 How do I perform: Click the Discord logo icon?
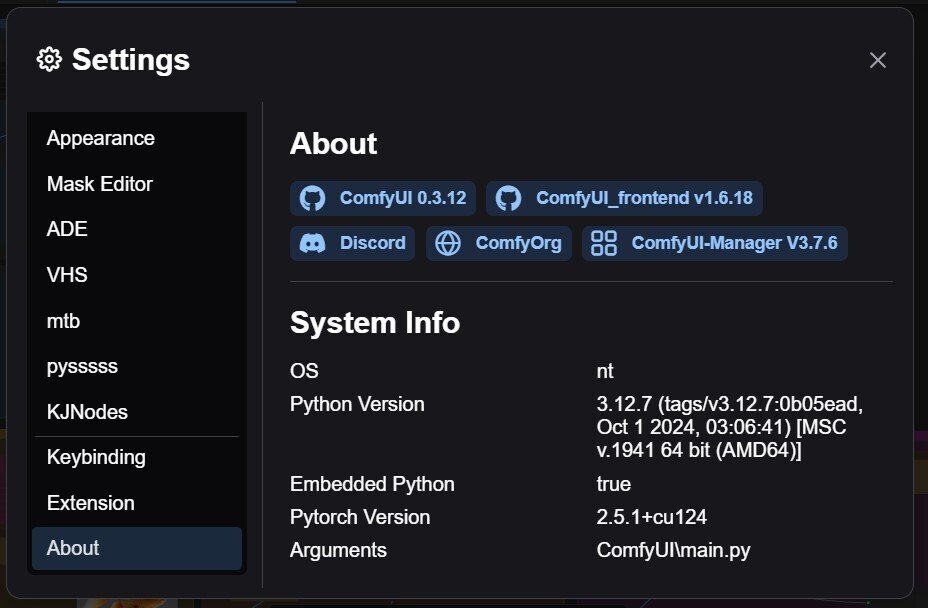tap(313, 243)
